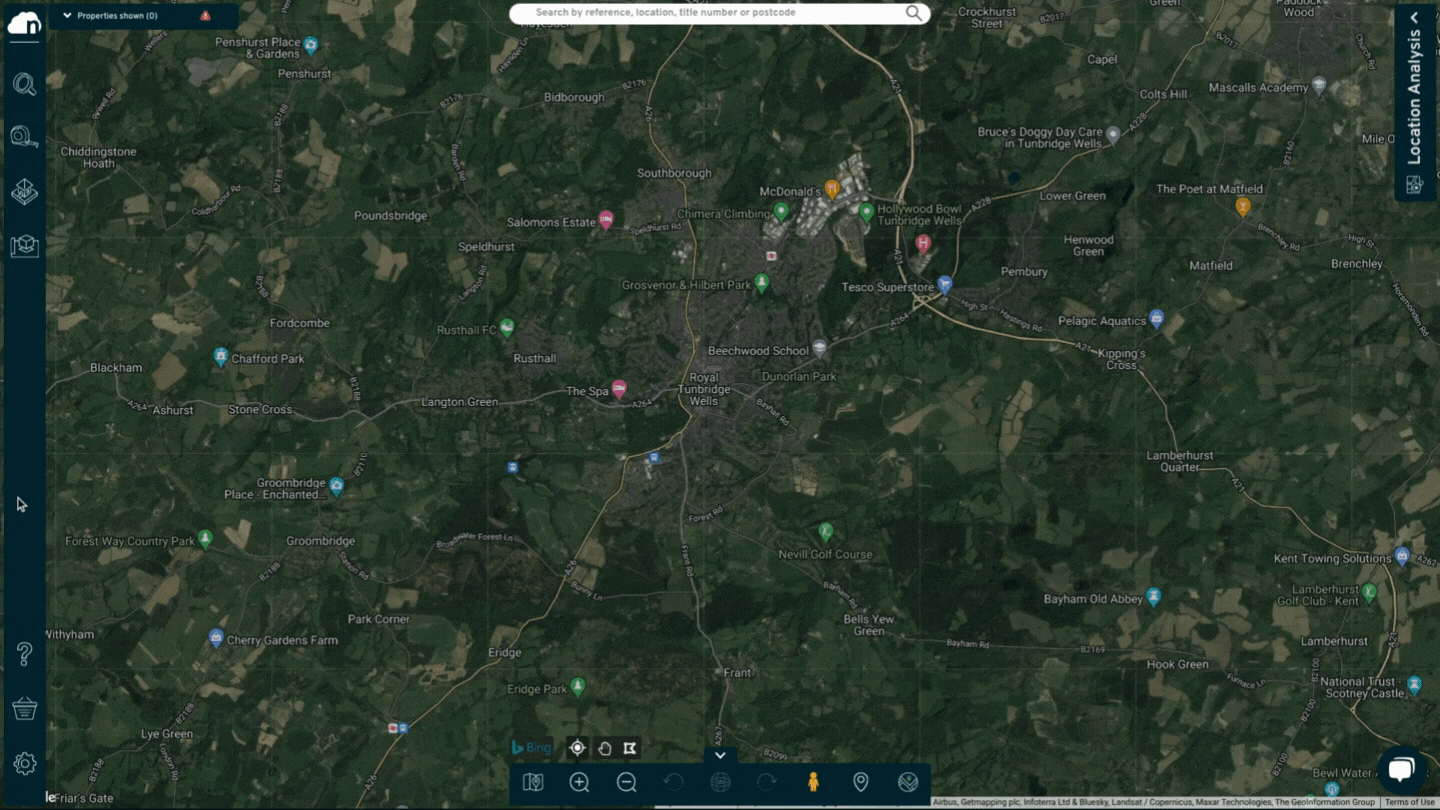Image resolution: width=1440 pixels, height=810 pixels.
Task: Select the hand pan tool
Action: [604, 748]
